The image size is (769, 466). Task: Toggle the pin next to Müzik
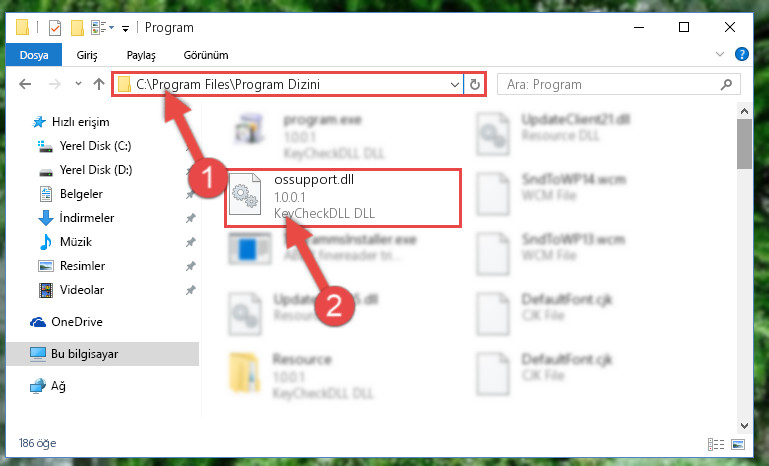(x=190, y=242)
